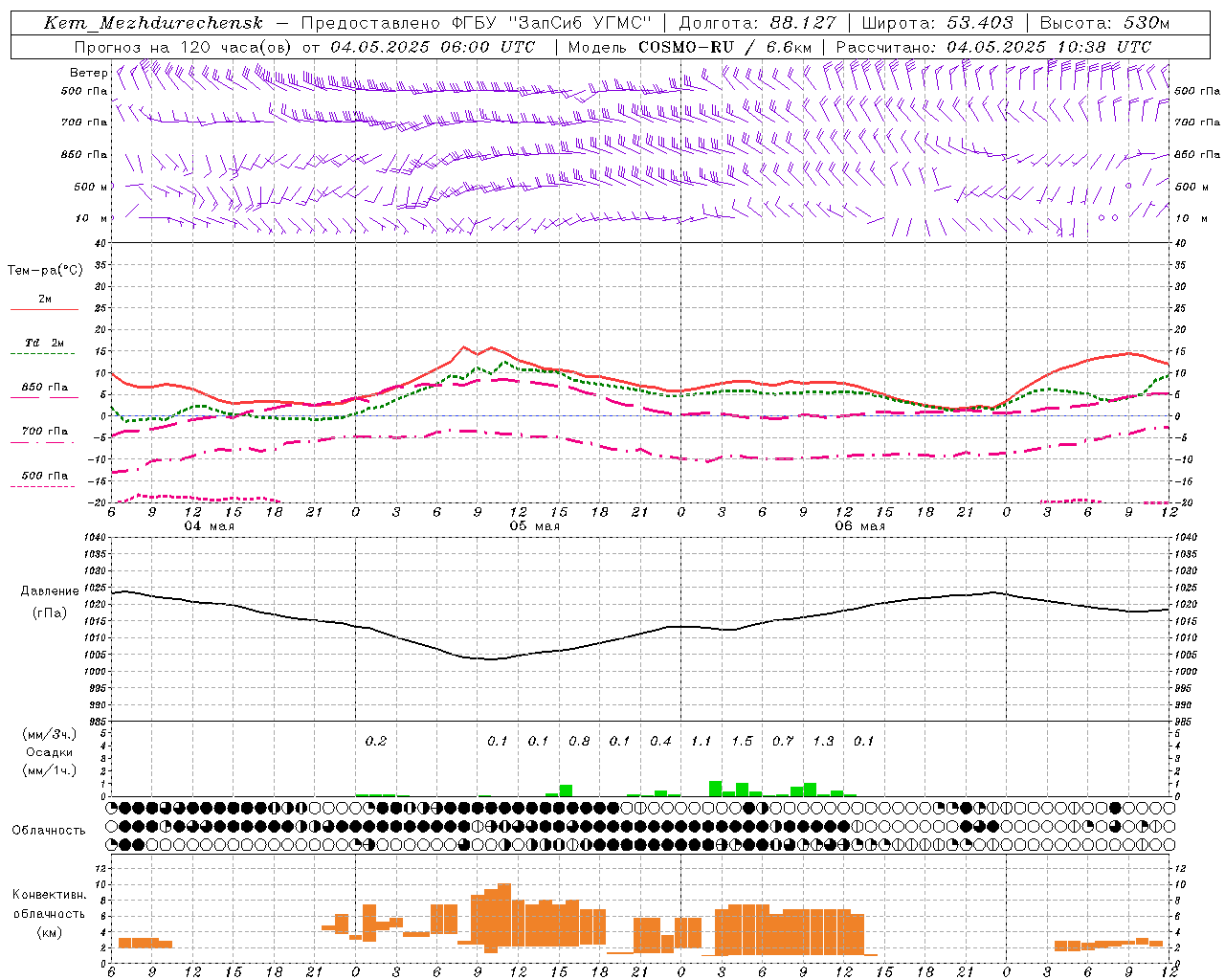The image size is (1225, 980).
Task: Click the left-side 500 м wind level label
Action: (91, 187)
